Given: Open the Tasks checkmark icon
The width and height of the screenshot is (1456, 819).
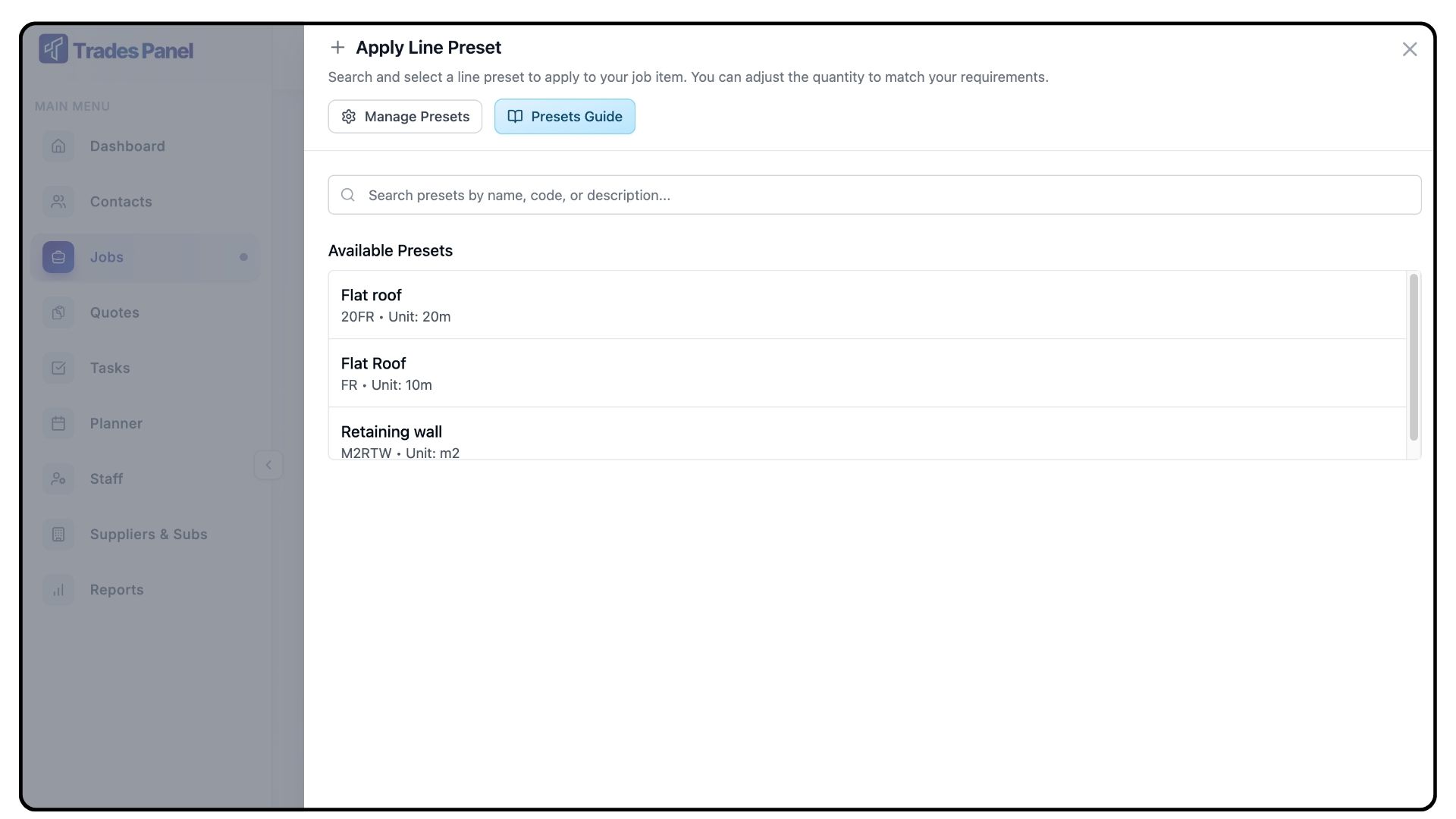Looking at the screenshot, I should 58,368.
